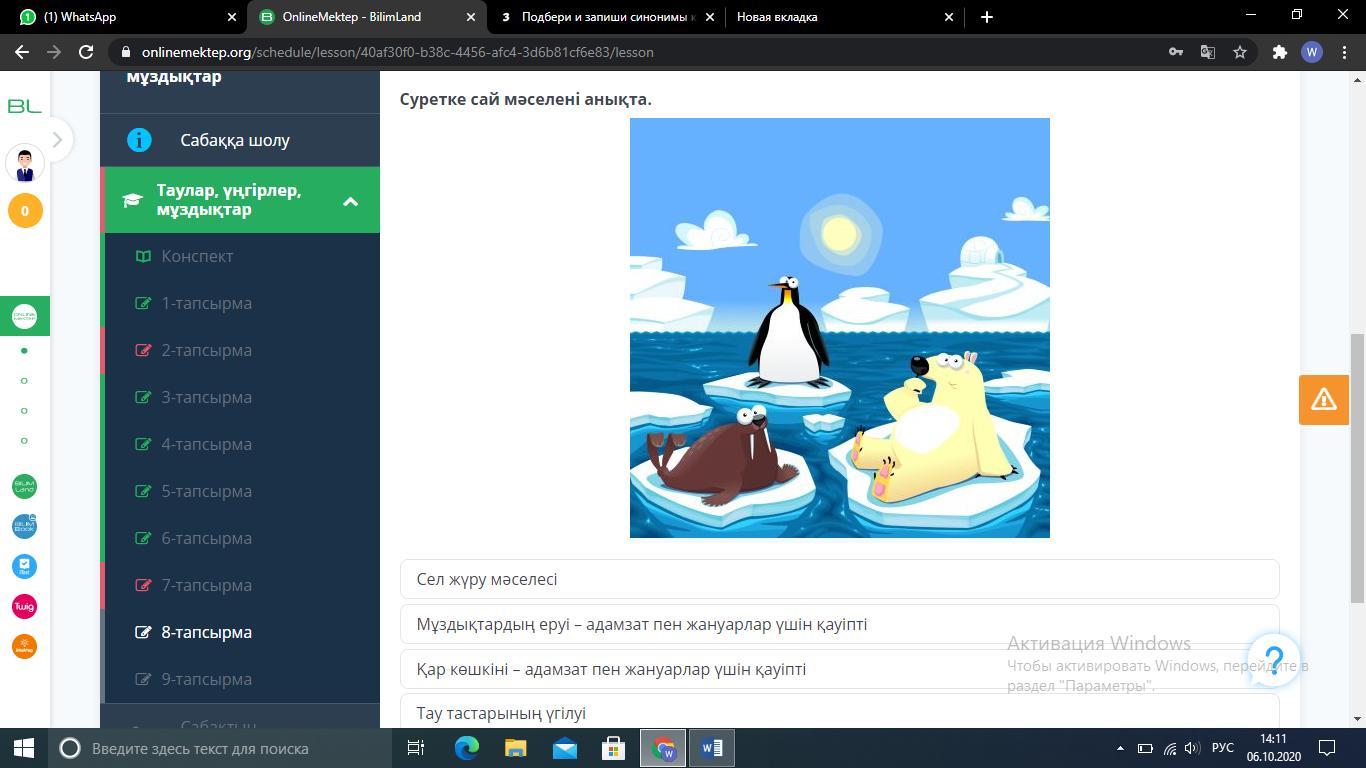
Task: Open the BilimLand BL logo
Action: 24,106
